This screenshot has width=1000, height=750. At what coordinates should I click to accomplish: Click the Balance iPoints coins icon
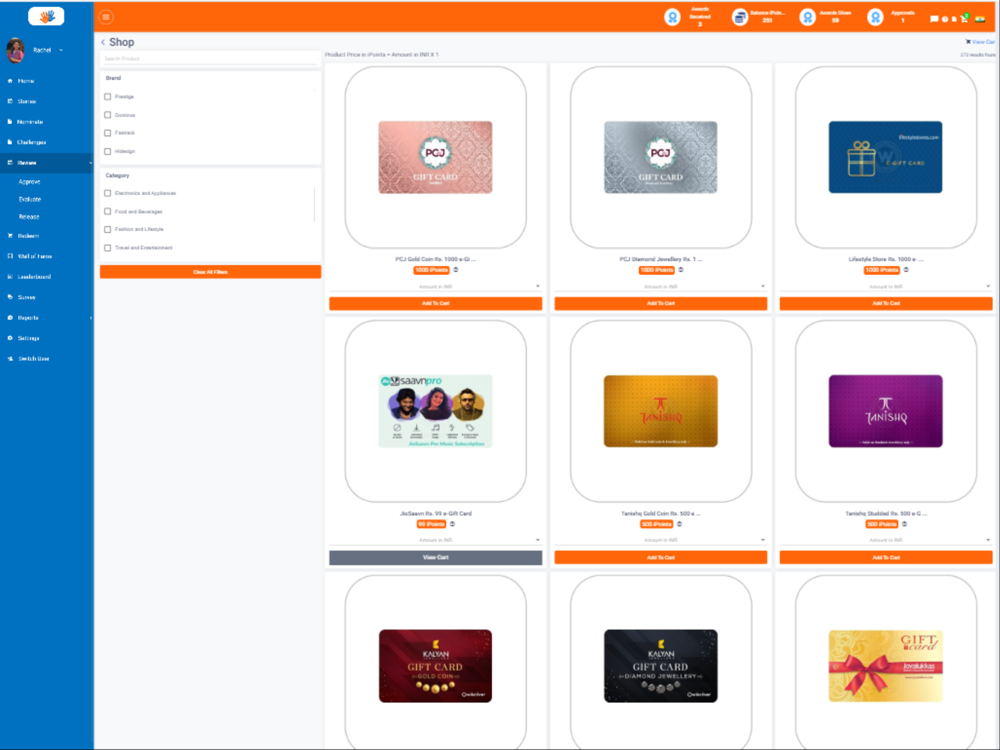coord(740,17)
